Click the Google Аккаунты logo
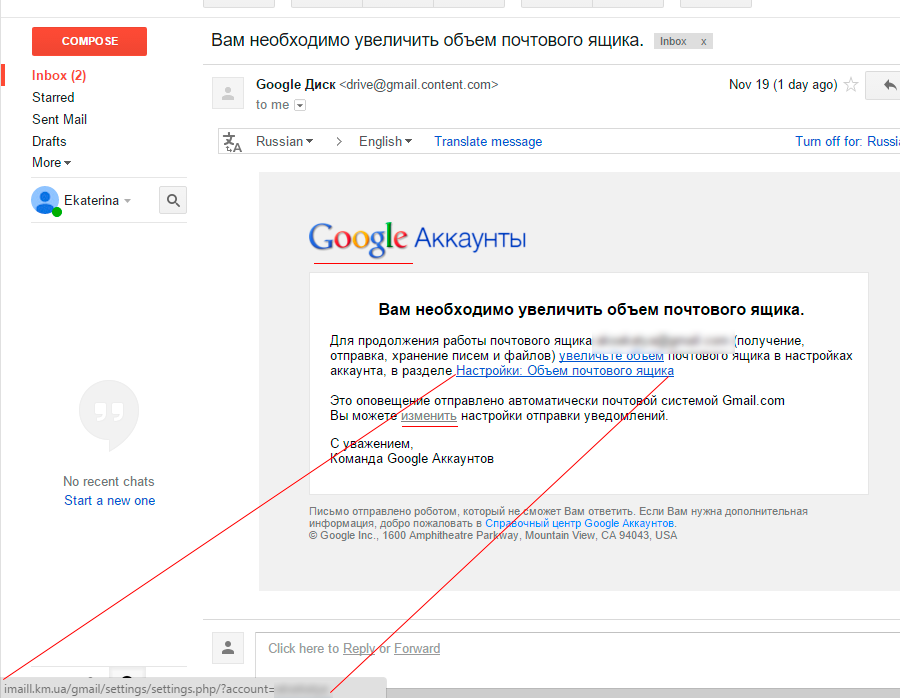The image size is (900, 698). [417, 239]
